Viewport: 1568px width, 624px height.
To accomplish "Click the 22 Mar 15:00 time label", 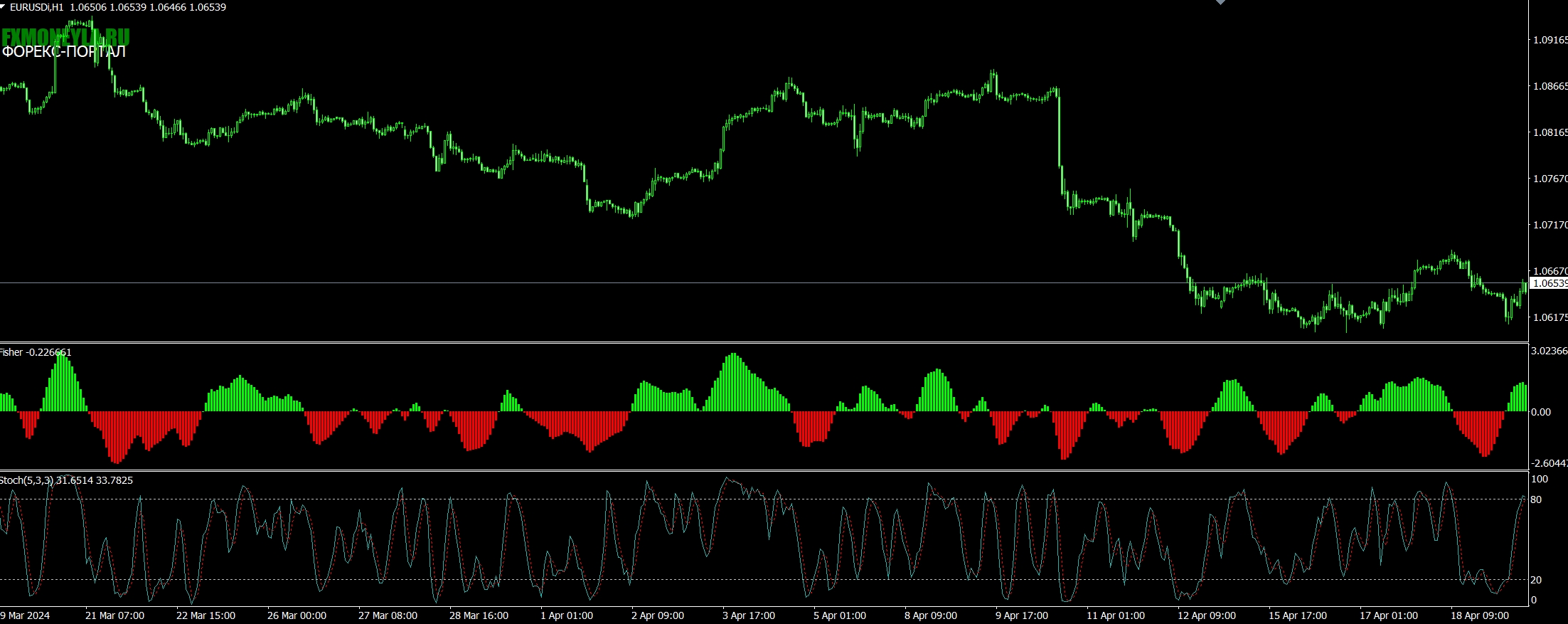I will click(206, 615).
